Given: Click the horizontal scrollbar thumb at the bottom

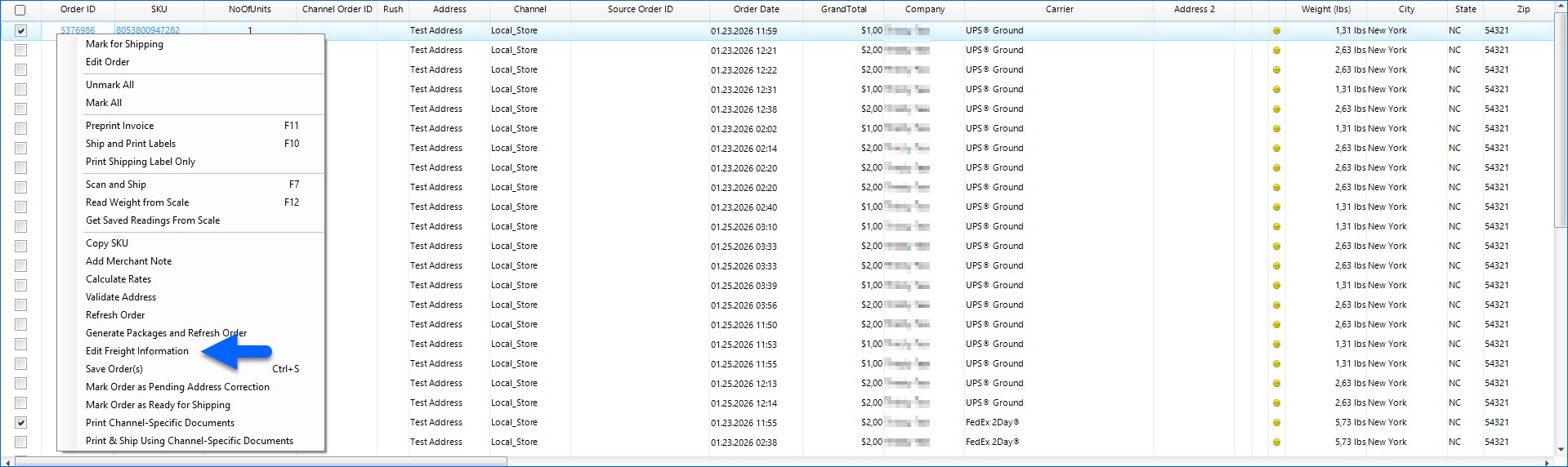Looking at the screenshot, I should [261, 462].
